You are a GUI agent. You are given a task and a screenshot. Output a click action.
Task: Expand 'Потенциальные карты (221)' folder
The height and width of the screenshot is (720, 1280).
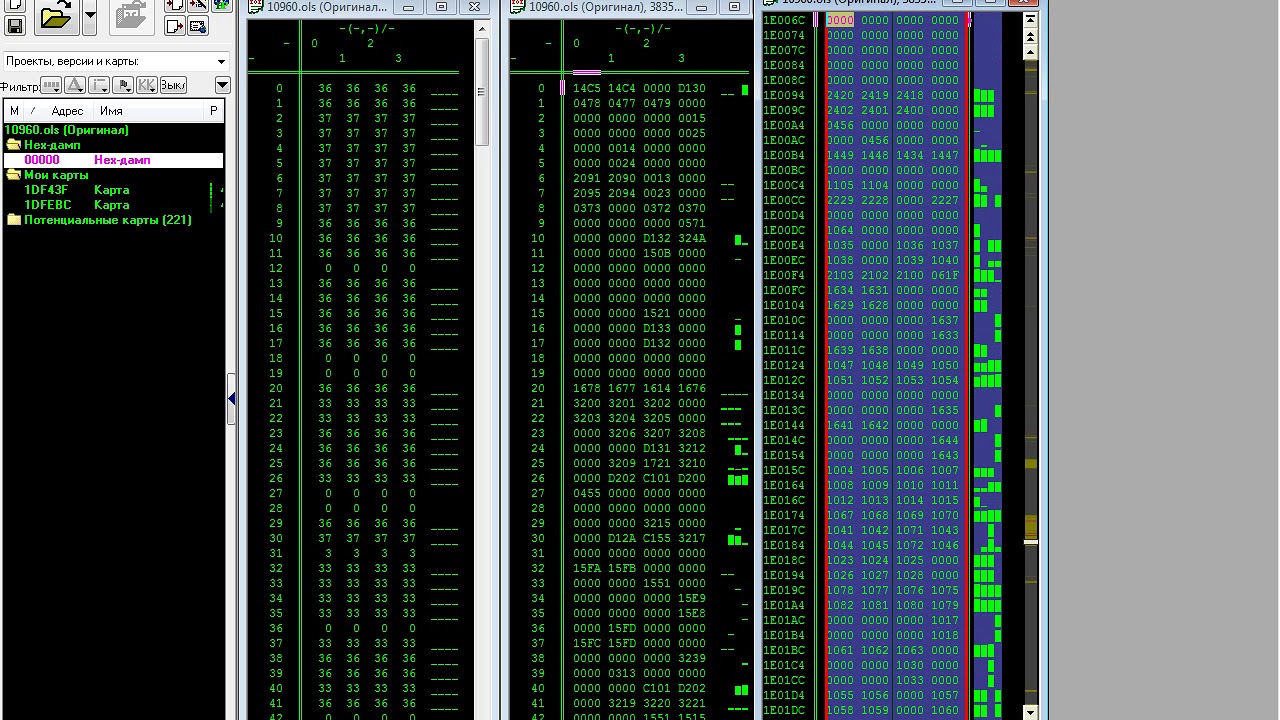tap(14, 220)
